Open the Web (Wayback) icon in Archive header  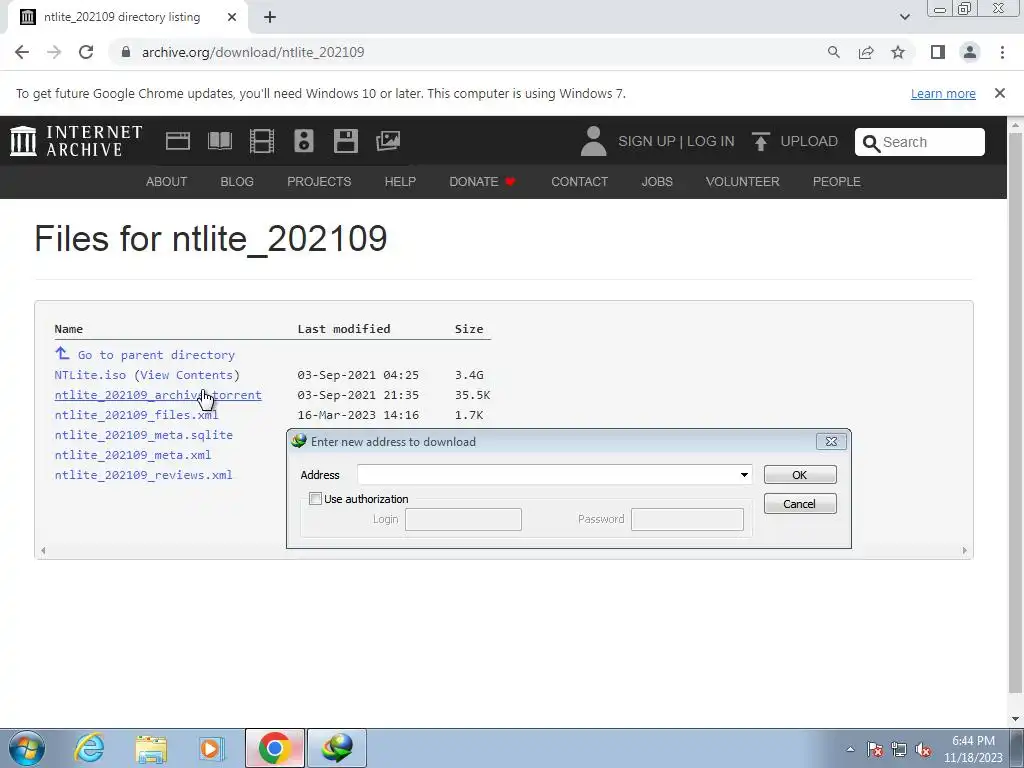(x=178, y=141)
